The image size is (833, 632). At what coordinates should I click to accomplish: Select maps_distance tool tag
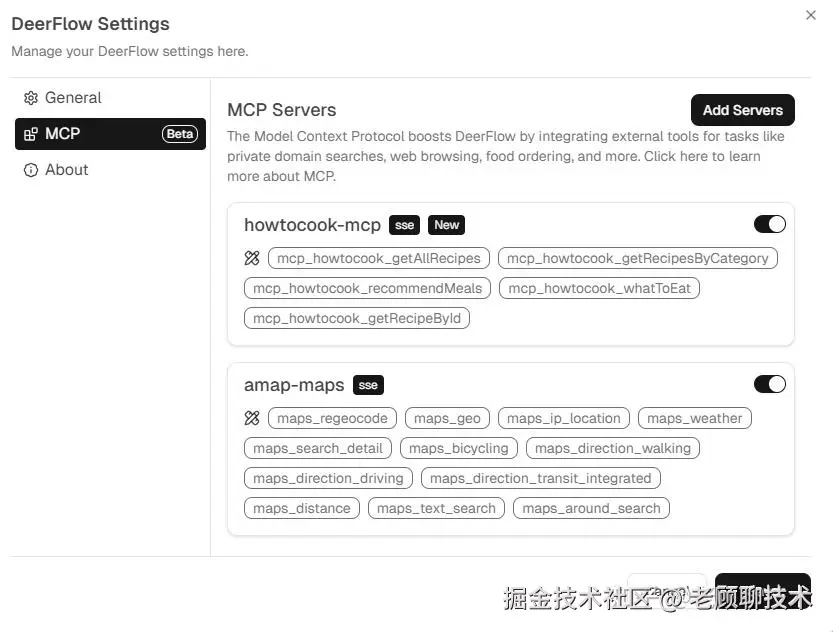tap(302, 508)
